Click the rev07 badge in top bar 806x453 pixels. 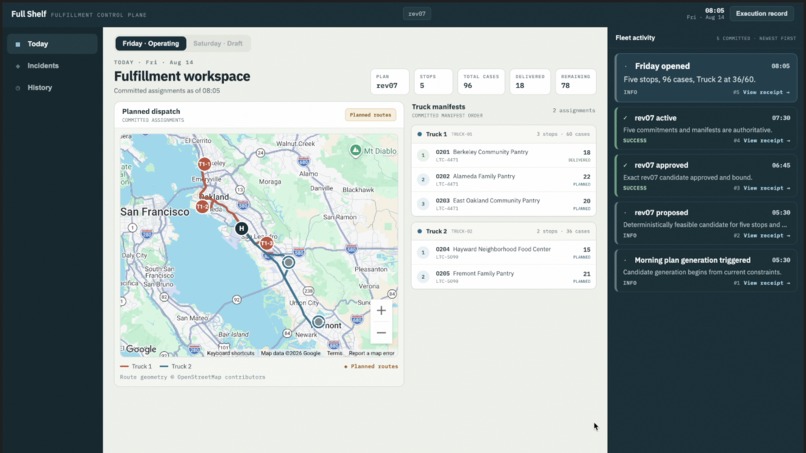417,14
